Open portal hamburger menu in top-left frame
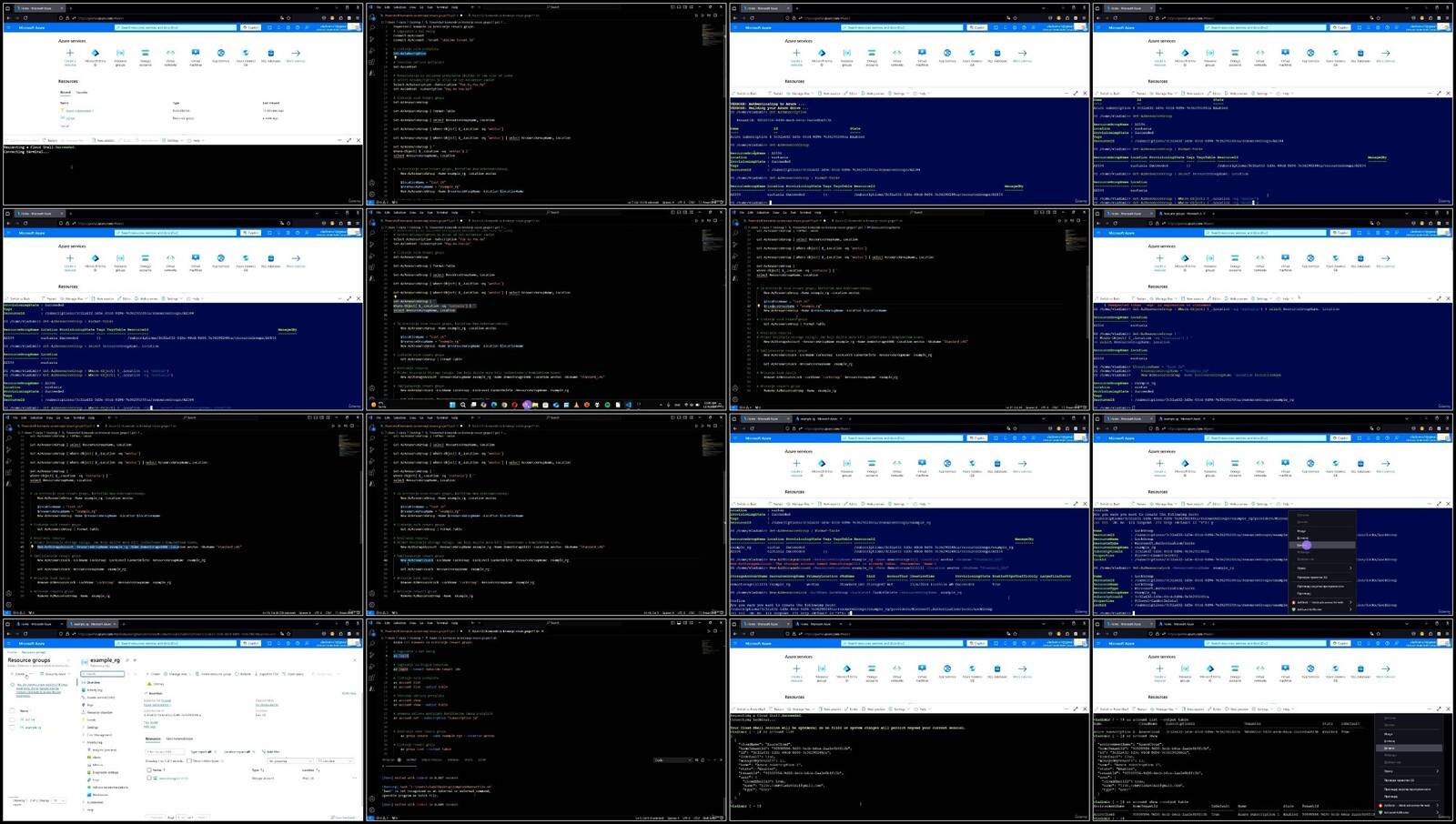The height and width of the screenshot is (824, 1456). pyautogui.click(x=9, y=27)
